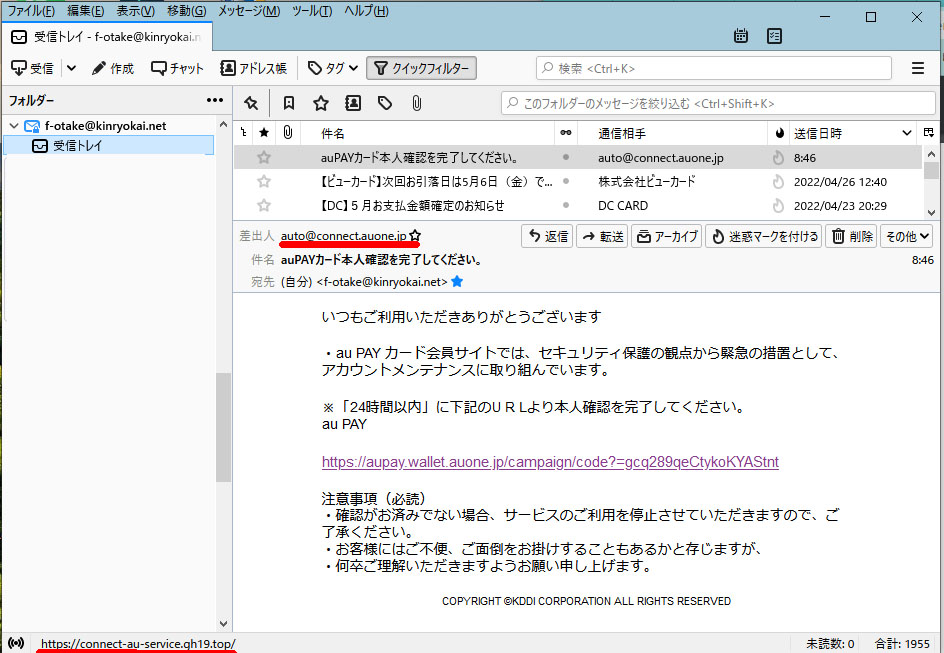Filter to unread messages only
The image size is (944, 653).
coord(289,103)
